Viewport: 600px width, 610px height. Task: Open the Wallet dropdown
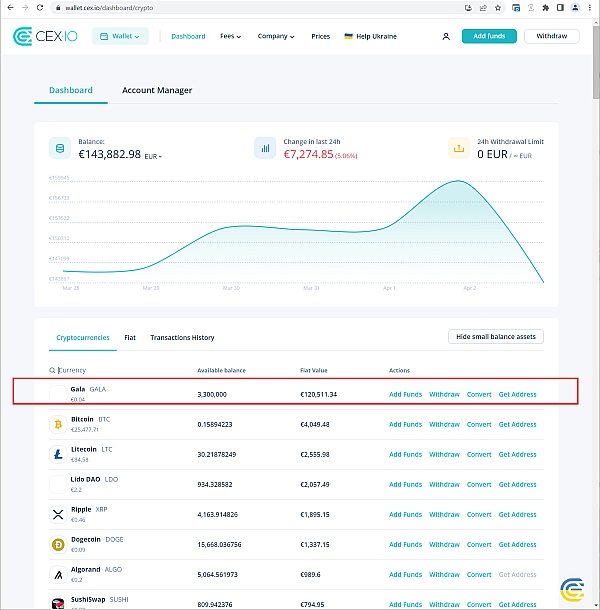(120, 36)
